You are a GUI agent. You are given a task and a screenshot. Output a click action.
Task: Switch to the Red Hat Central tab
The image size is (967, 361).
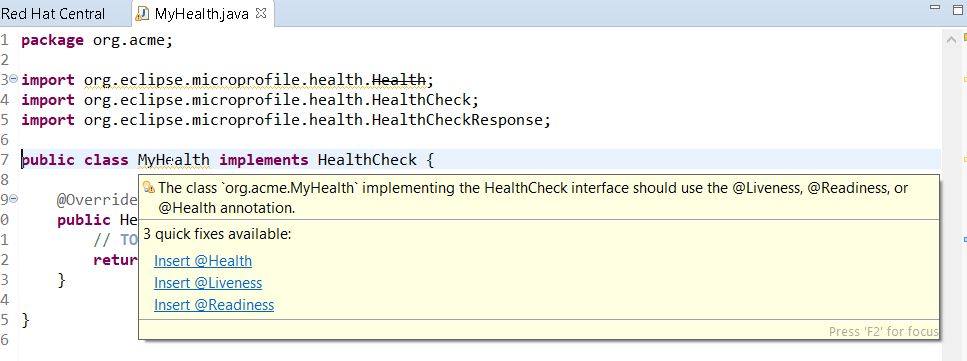pyautogui.click(x=53, y=14)
